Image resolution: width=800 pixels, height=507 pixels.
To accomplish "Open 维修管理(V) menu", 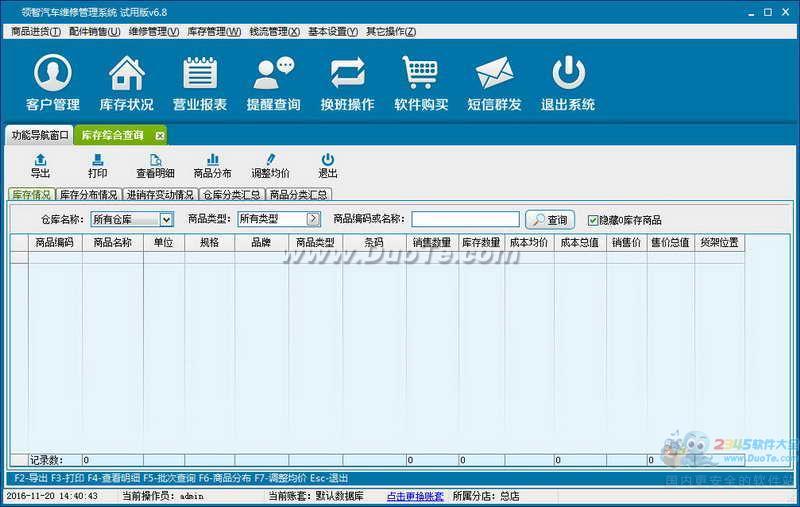I will tap(154, 32).
